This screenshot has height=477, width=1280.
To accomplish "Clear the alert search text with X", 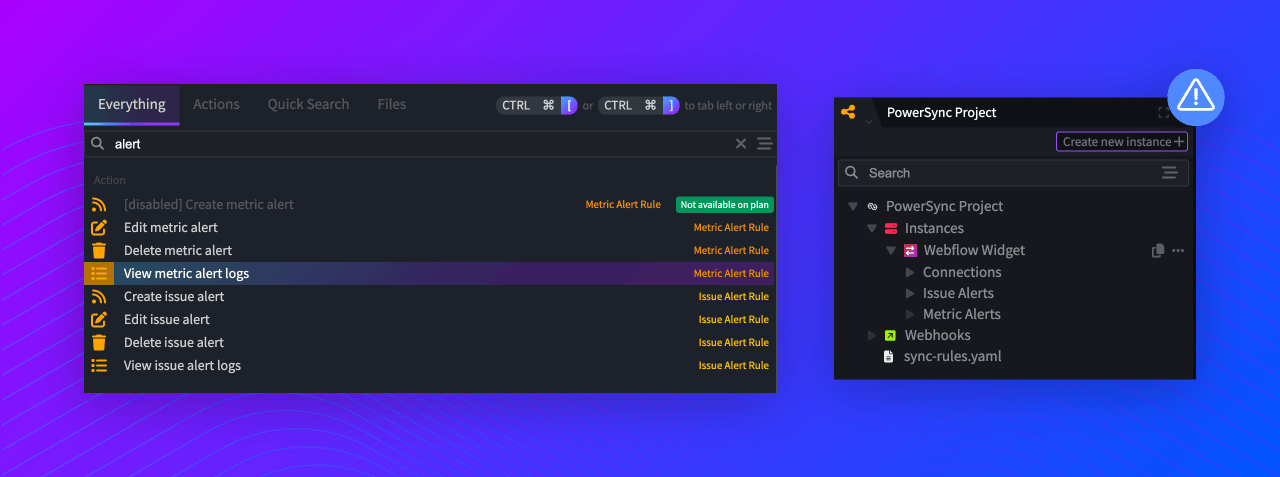I will pos(741,144).
